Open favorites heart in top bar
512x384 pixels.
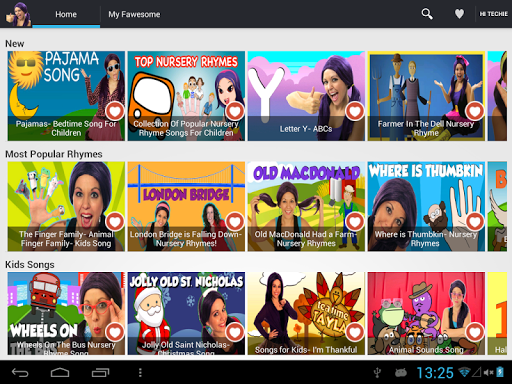459,14
